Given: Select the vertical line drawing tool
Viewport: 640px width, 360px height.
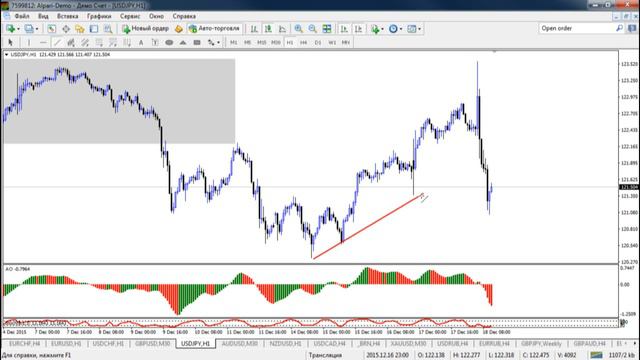Looking at the screenshot, I should click(x=29, y=42).
